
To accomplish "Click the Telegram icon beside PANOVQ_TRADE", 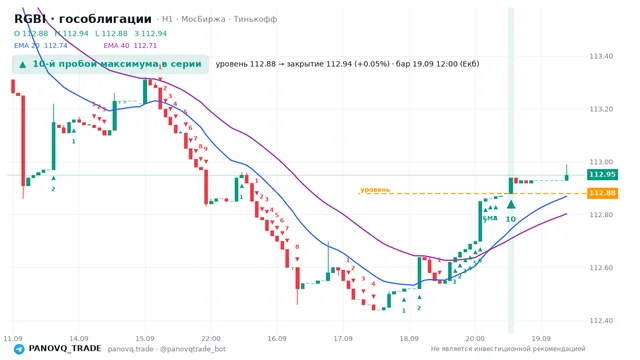I will (x=19, y=349).
